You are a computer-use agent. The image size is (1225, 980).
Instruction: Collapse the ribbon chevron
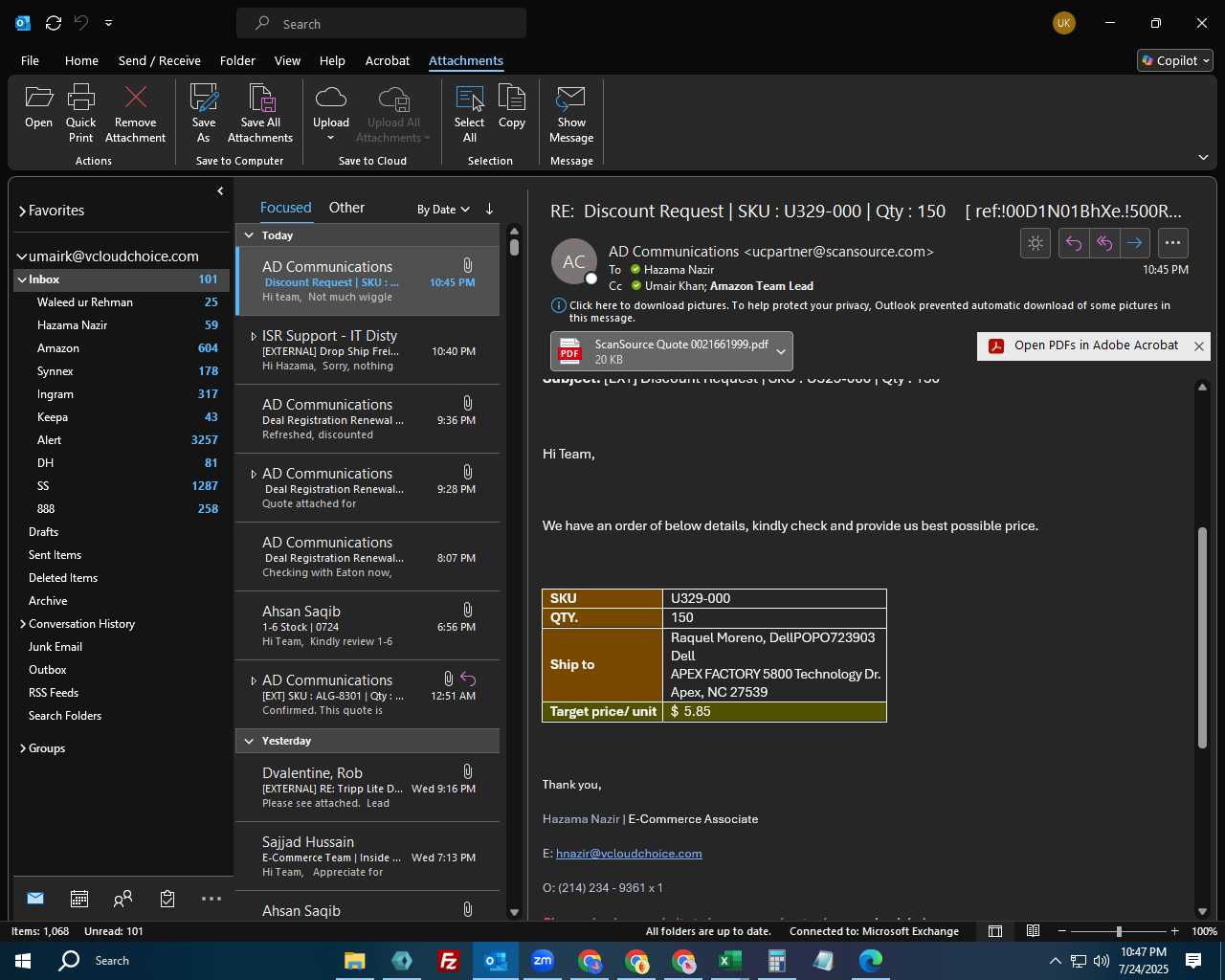coord(1203,157)
